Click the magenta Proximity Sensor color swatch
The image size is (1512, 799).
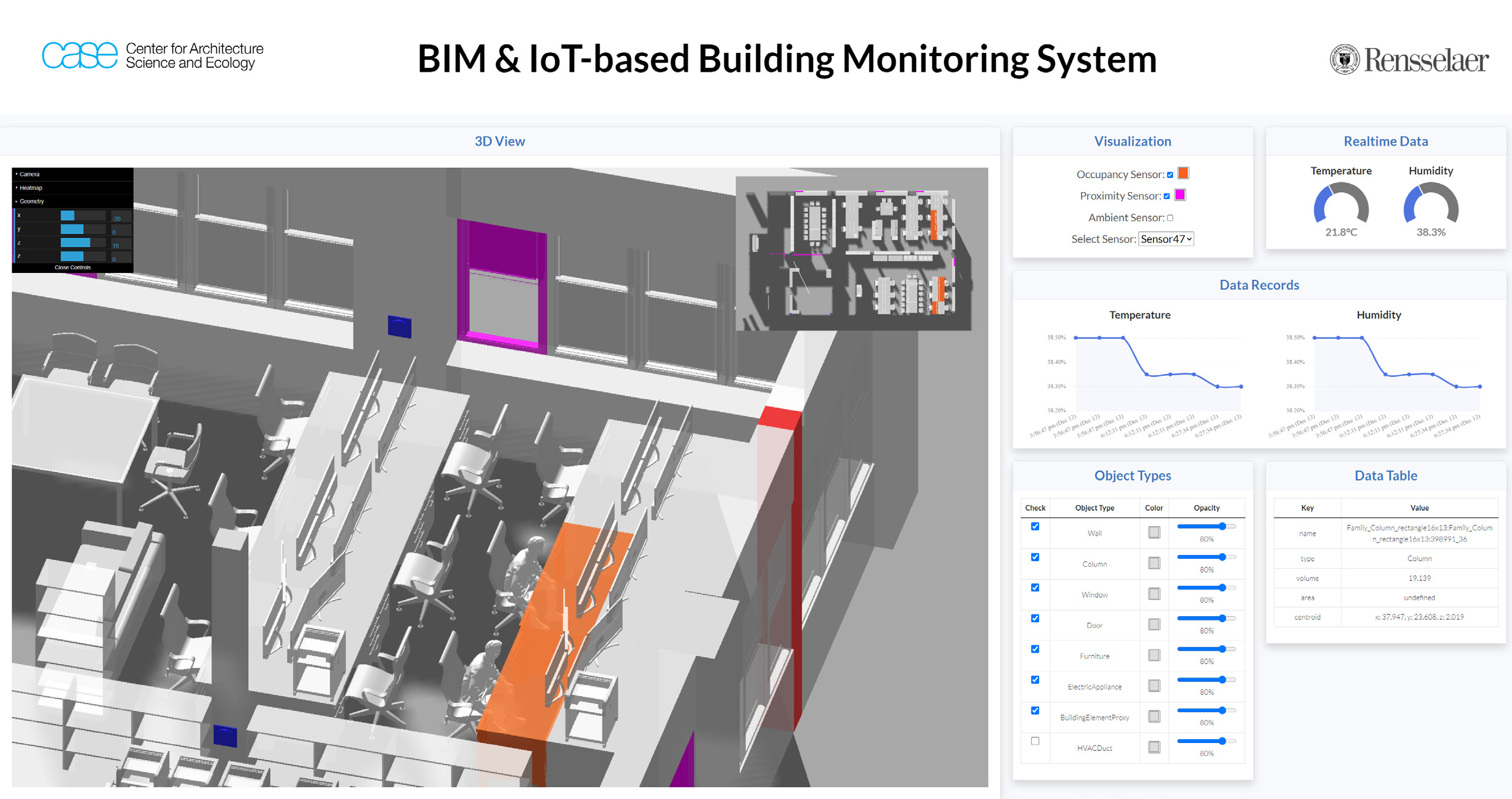1179,195
